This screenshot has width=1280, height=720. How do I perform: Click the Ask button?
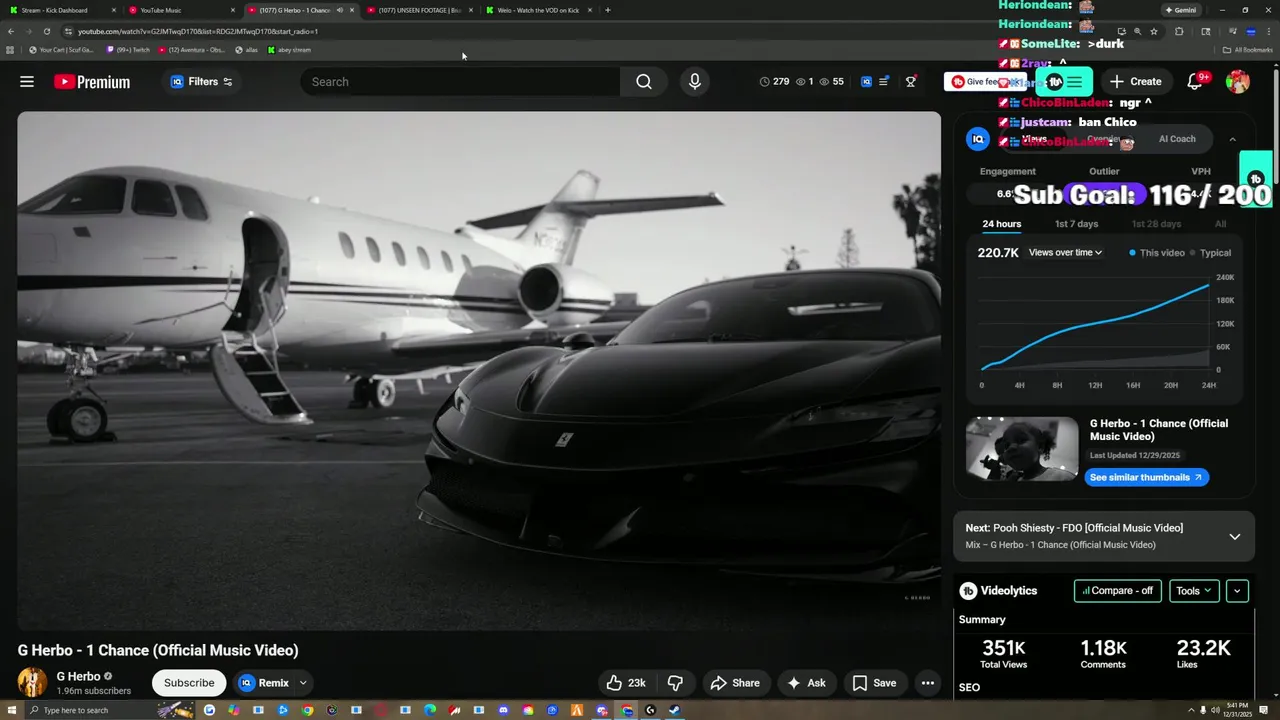click(807, 683)
